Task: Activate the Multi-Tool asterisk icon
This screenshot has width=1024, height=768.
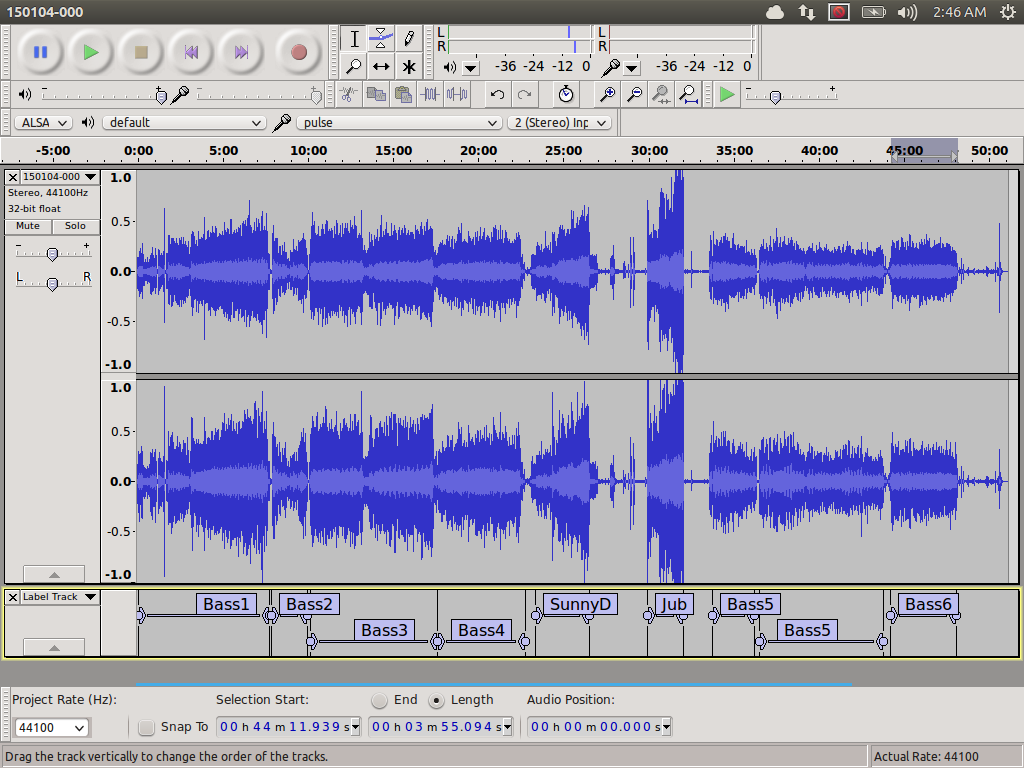Action: click(409, 67)
